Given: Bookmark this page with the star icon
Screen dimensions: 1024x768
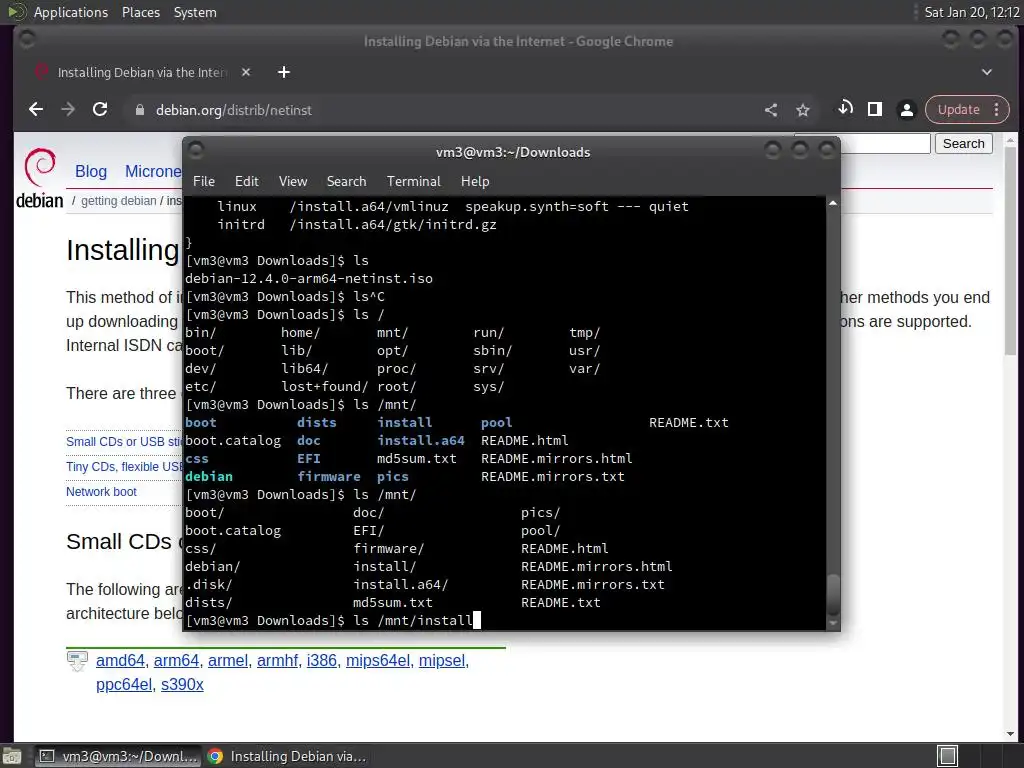Looking at the screenshot, I should 803,110.
